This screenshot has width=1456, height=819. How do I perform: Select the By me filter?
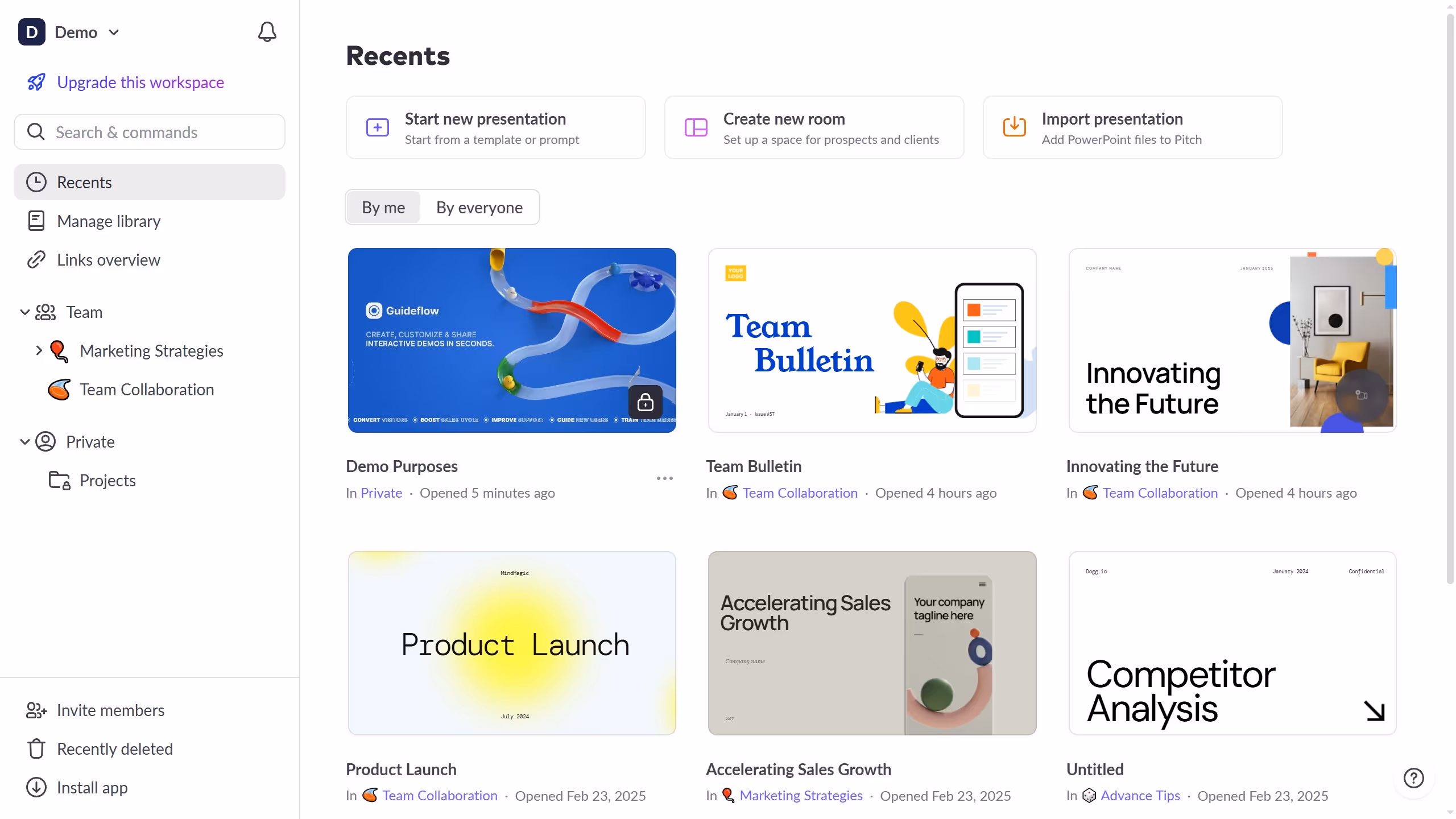coord(383,208)
